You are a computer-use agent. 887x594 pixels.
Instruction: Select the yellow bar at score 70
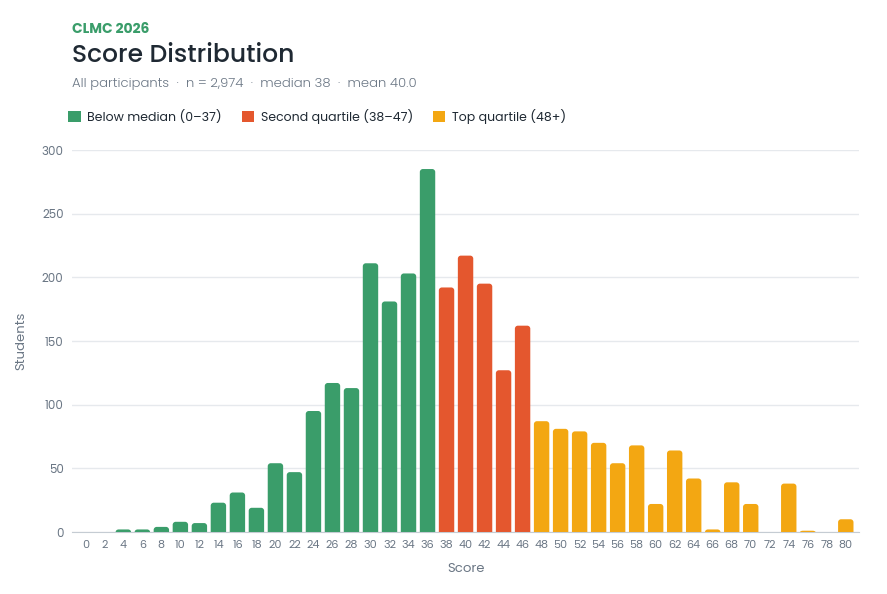coord(751,518)
